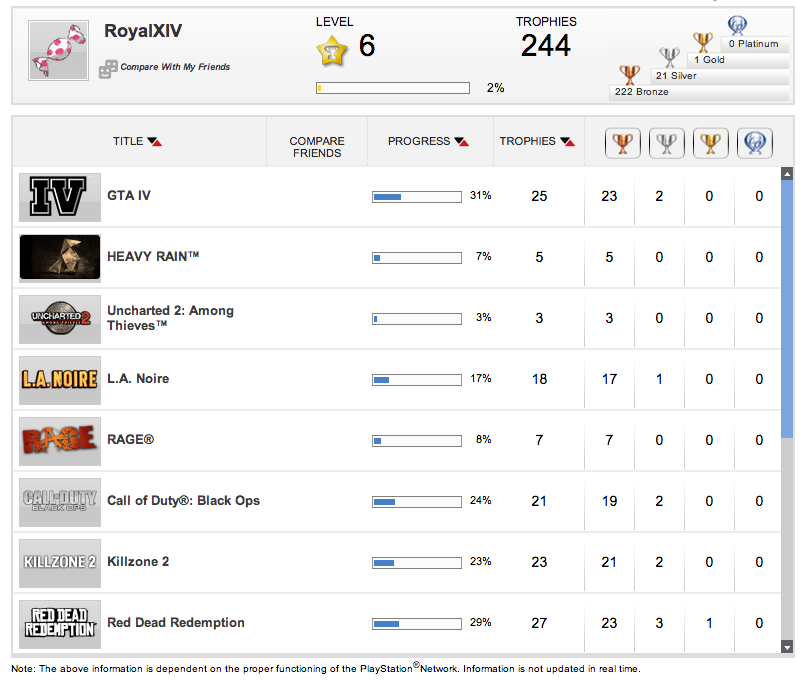This screenshot has height=694, width=807.
Task: Click the platinum trophy column header button
Action: tap(755, 143)
